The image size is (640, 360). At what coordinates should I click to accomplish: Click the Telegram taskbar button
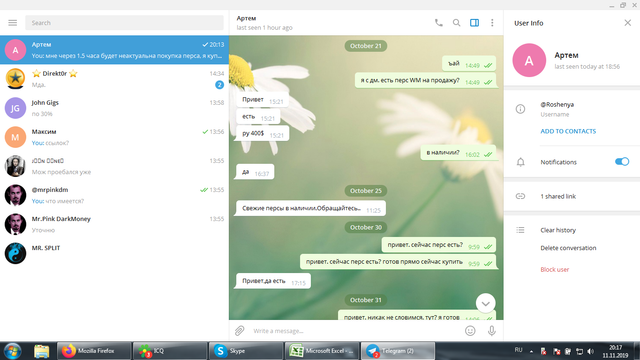(398, 351)
